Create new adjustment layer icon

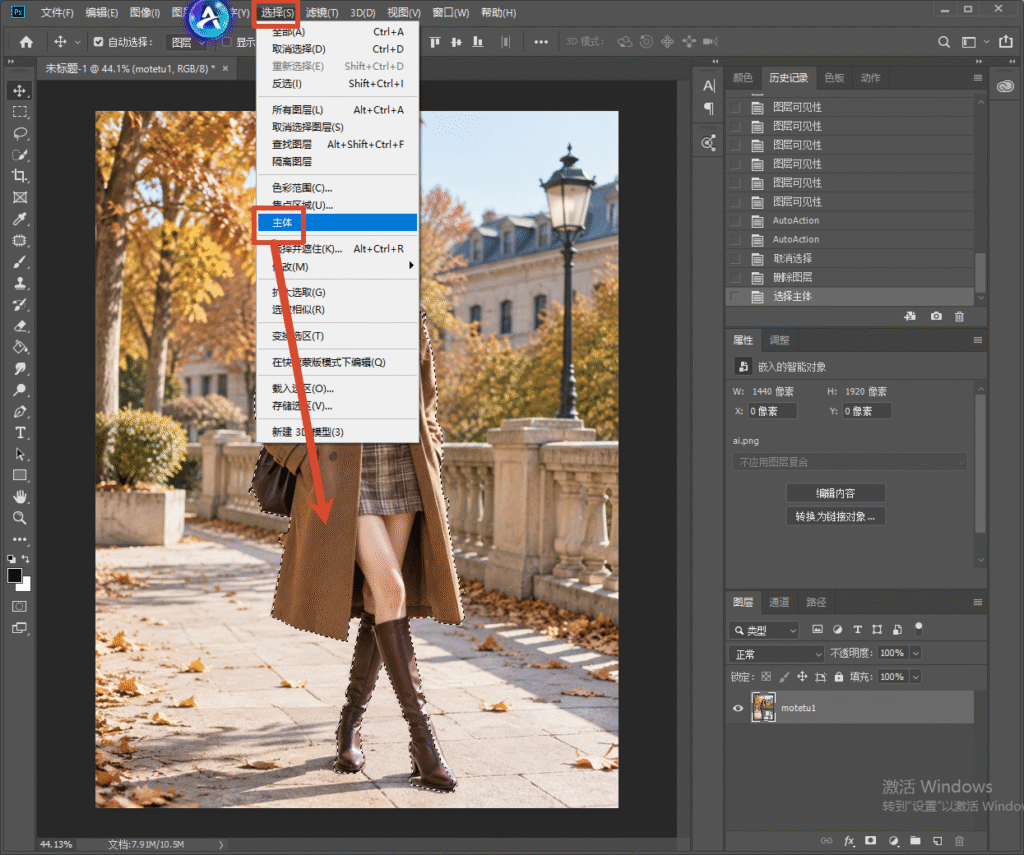(893, 841)
